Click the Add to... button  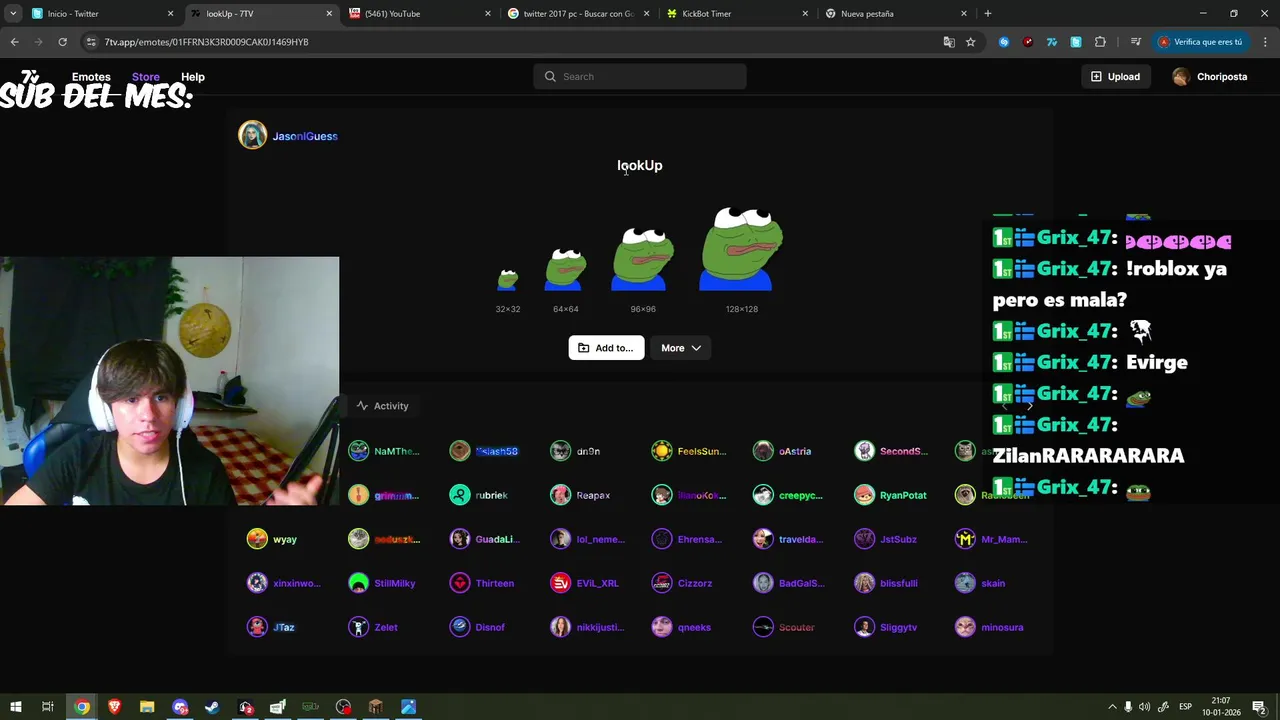click(606, 348)
